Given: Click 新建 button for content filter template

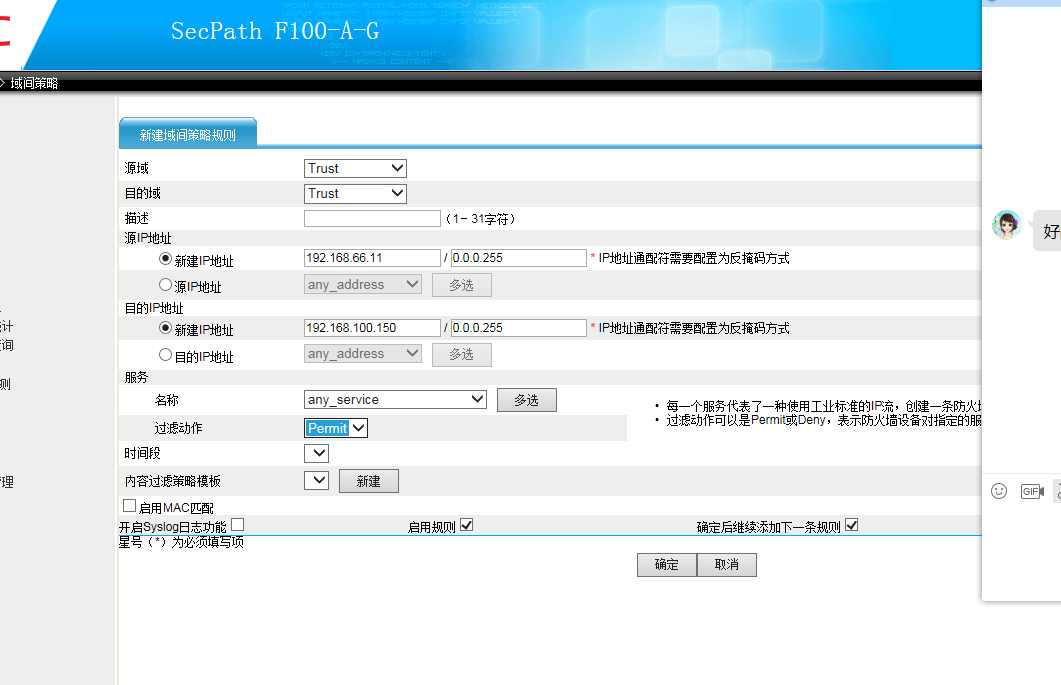Looking at the screenshot, I should (x=369, y=481).
